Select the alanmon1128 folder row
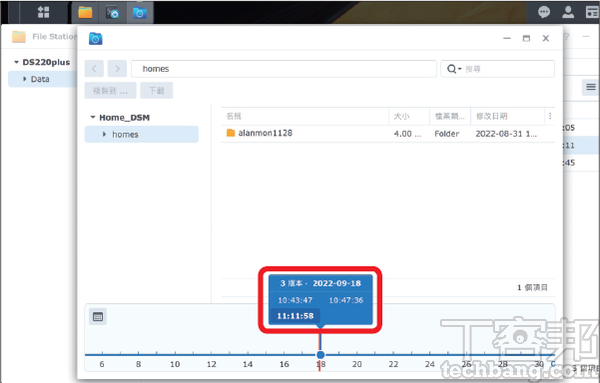 [388, 134]
